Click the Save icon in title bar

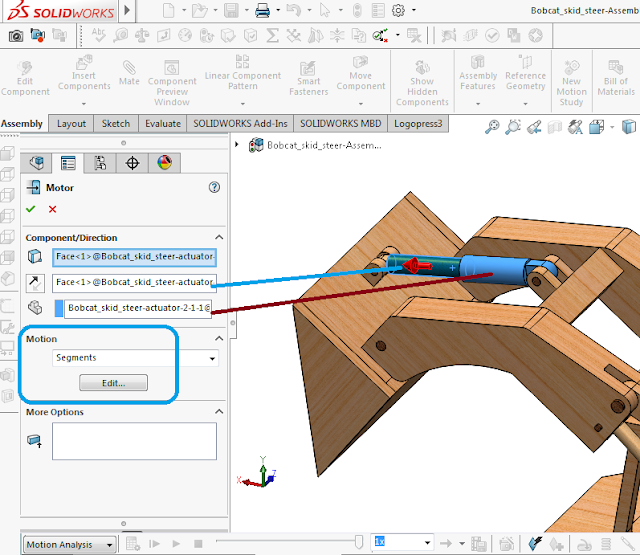click(231, 10)
